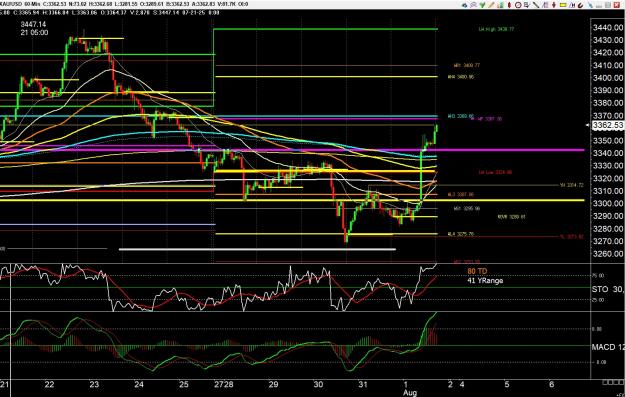Click the white horizontal bar near 3263
The height and width of the screenshot is (397, 625).
pos(257,250)
